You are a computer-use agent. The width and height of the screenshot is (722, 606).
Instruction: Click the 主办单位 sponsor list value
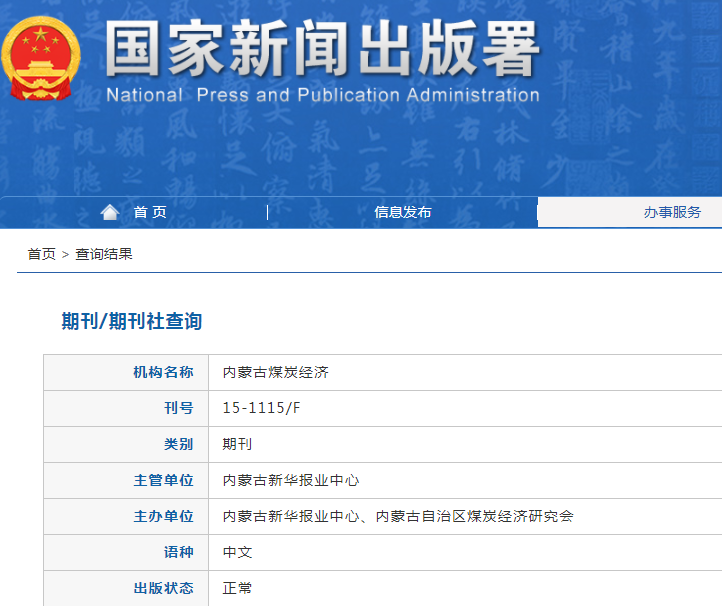[398, 516]
